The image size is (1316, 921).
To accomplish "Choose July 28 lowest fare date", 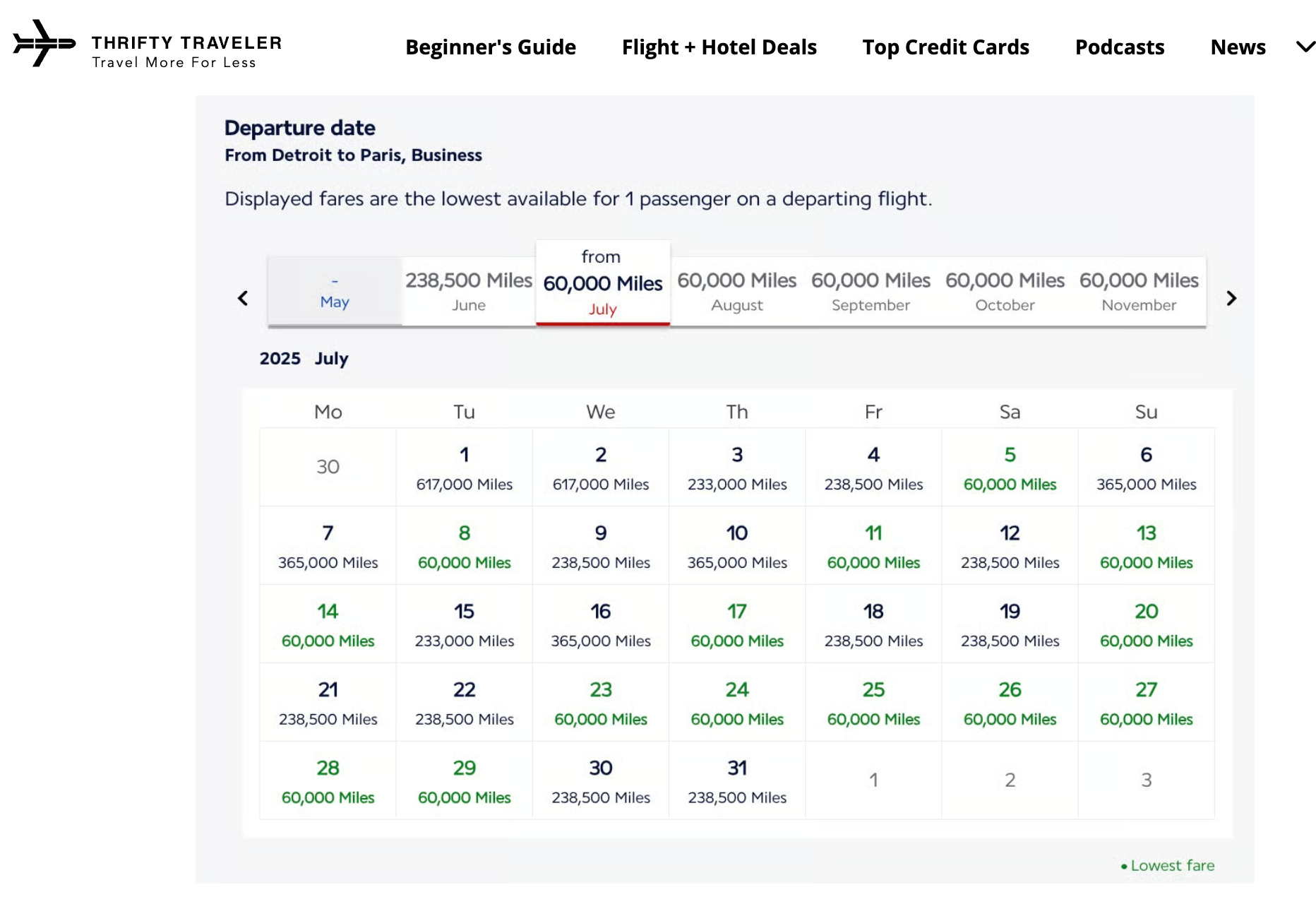I will 328,781.
